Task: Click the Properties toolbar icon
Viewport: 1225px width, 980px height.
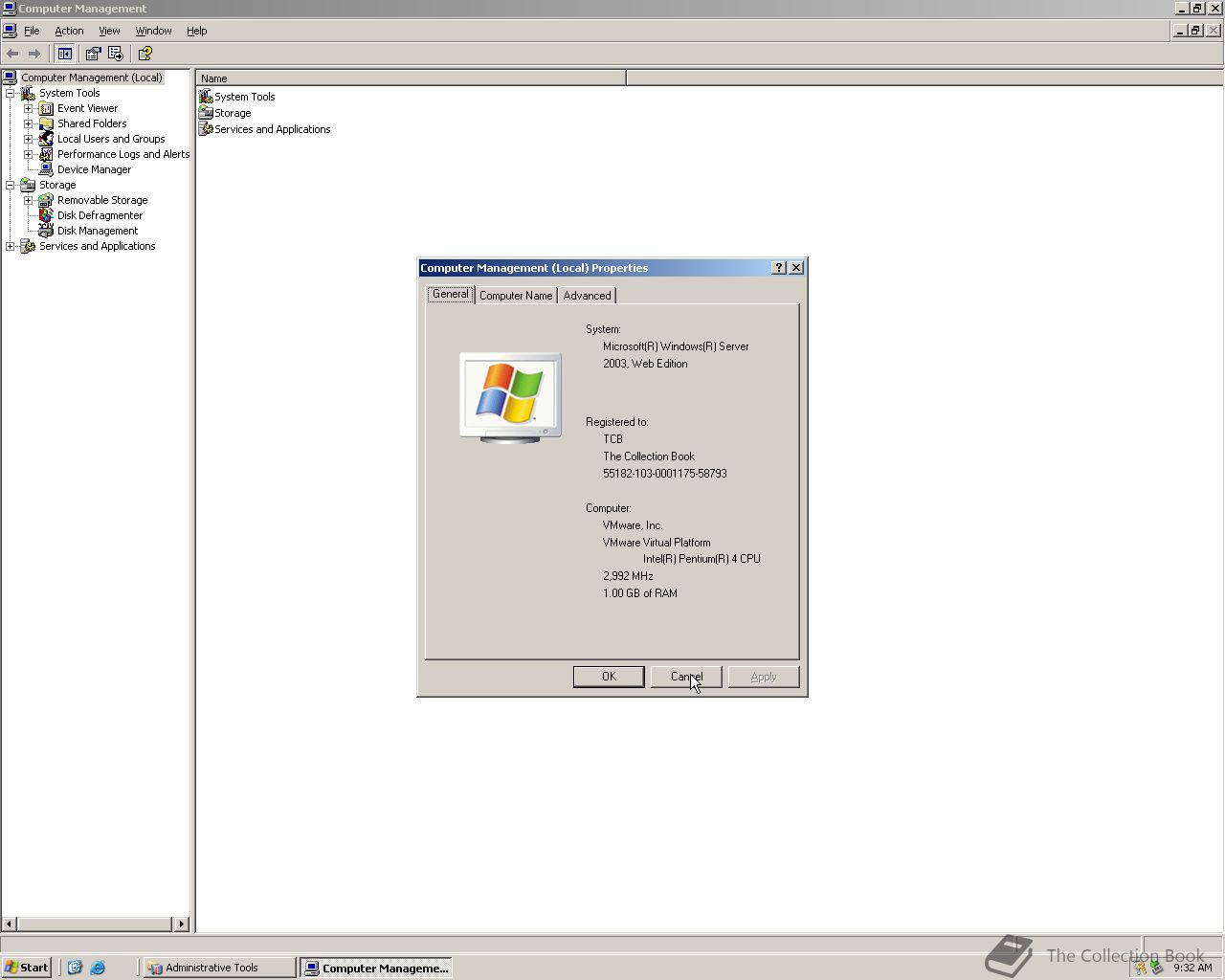Action: [93, 54]
